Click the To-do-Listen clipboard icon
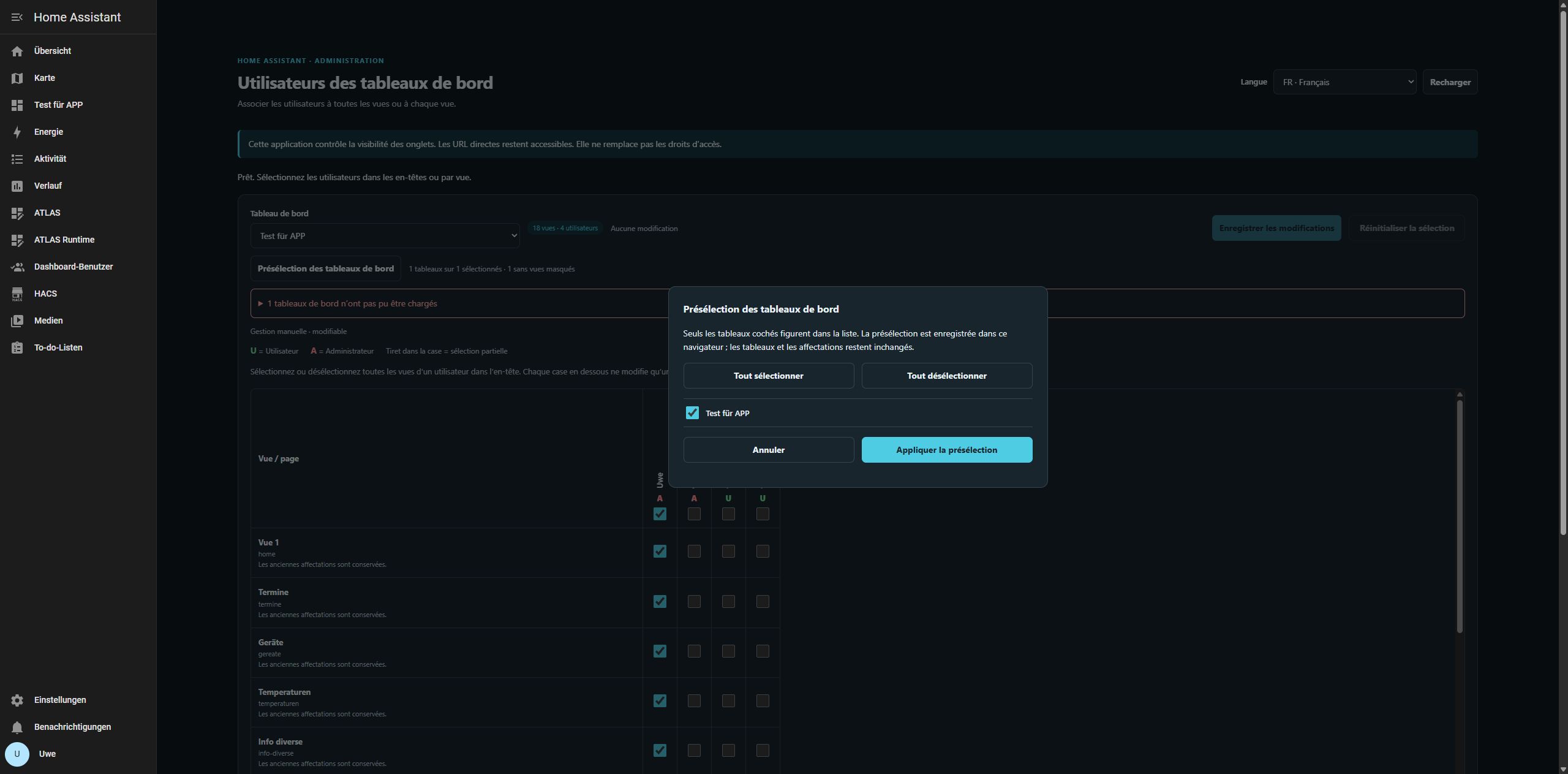The height and width of the screenshot is (774, 1568). pyautogui.click(x=17, y=347)
